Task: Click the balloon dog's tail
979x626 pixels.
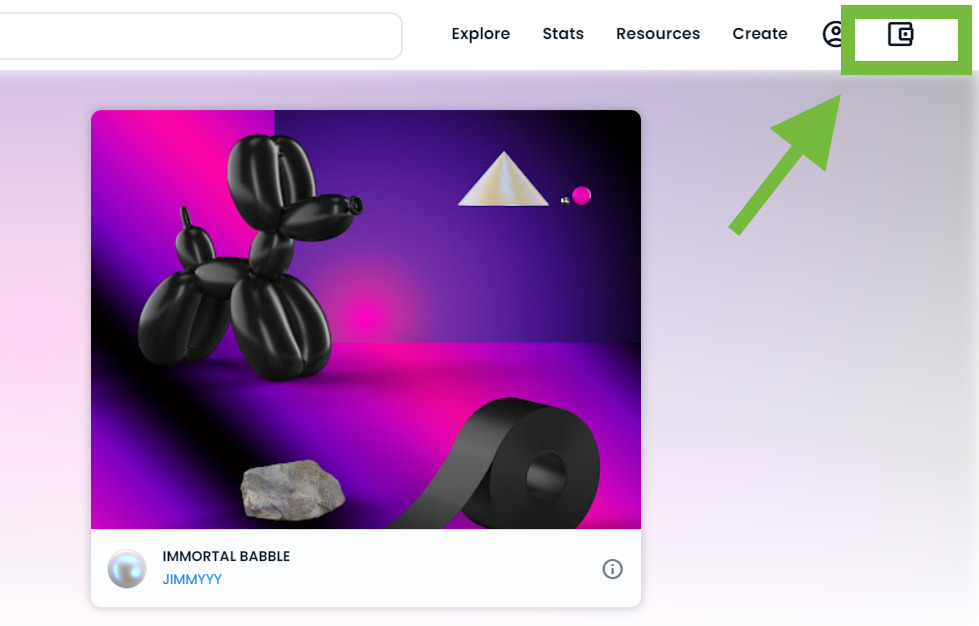Action: [x=185, y=218]
